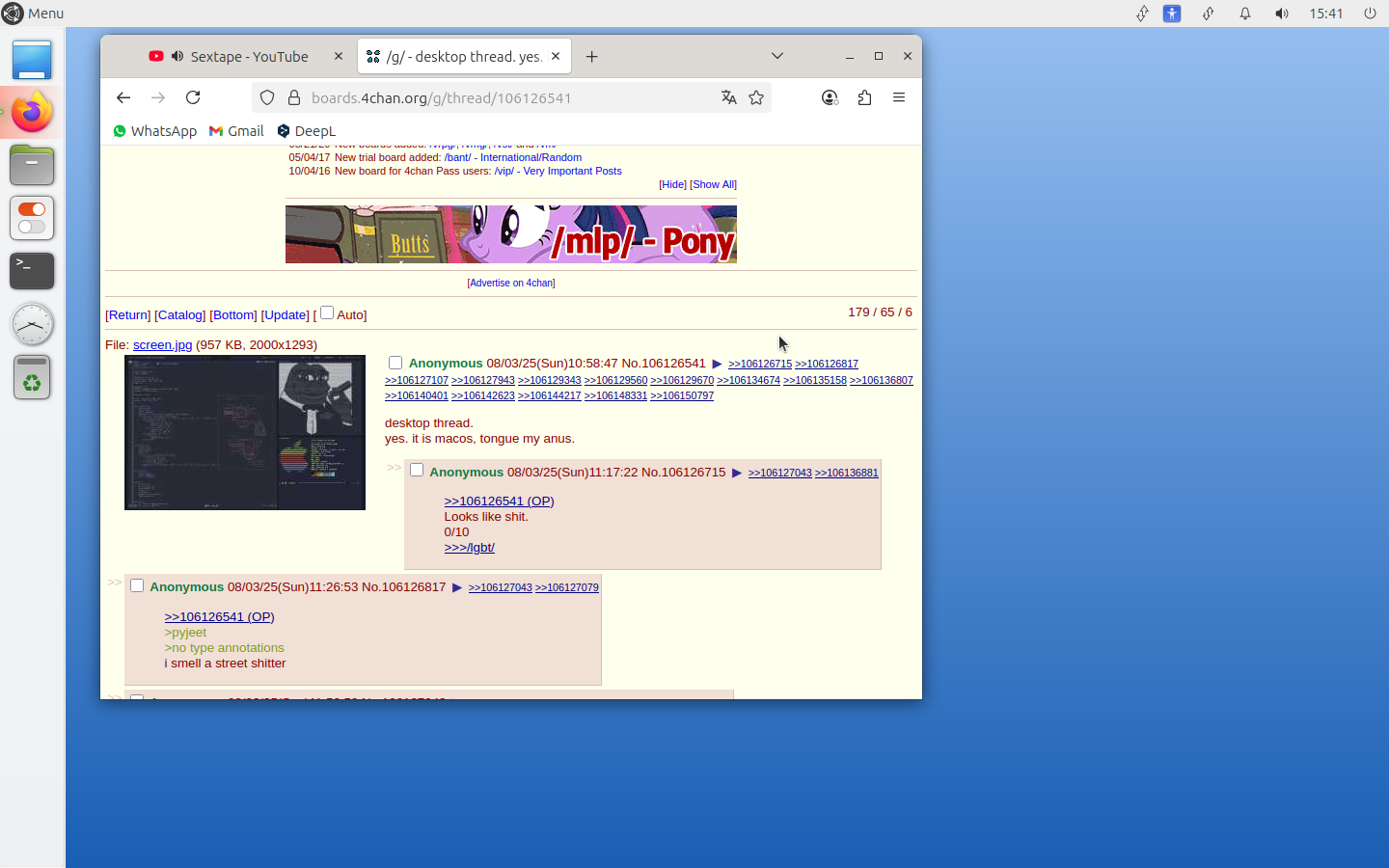Open the [Catalog] link
Viewport: 1389px width, 868px height.
(x=180, y=315)
